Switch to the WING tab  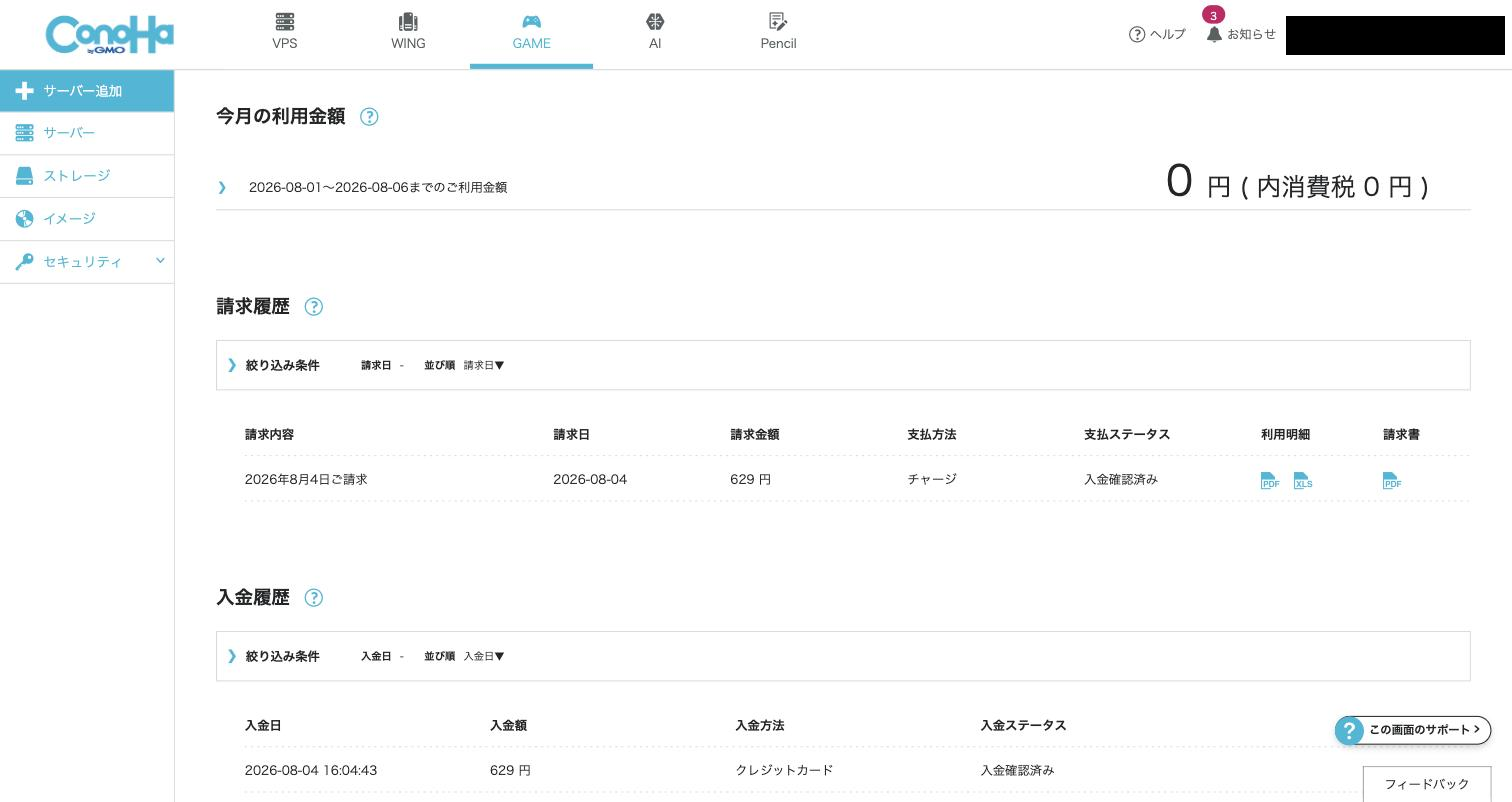coord(408,32)
